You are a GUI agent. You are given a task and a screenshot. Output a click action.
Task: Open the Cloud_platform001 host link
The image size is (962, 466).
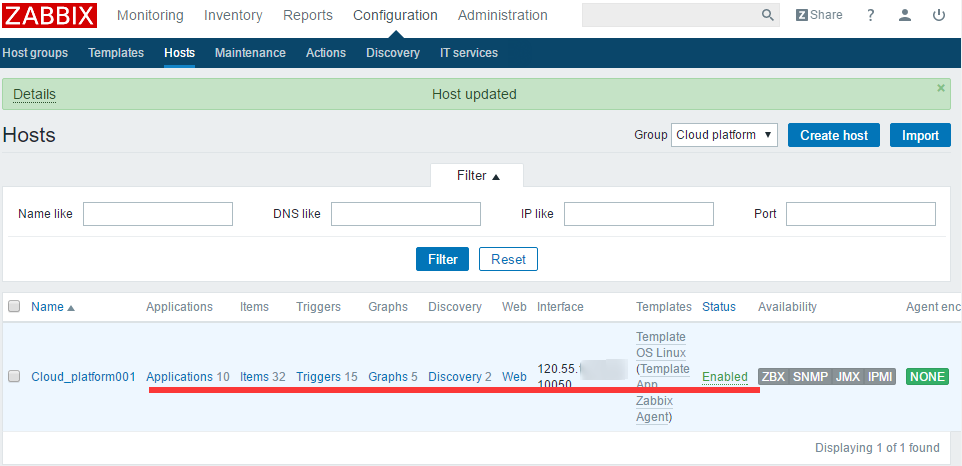click(83, 376)
